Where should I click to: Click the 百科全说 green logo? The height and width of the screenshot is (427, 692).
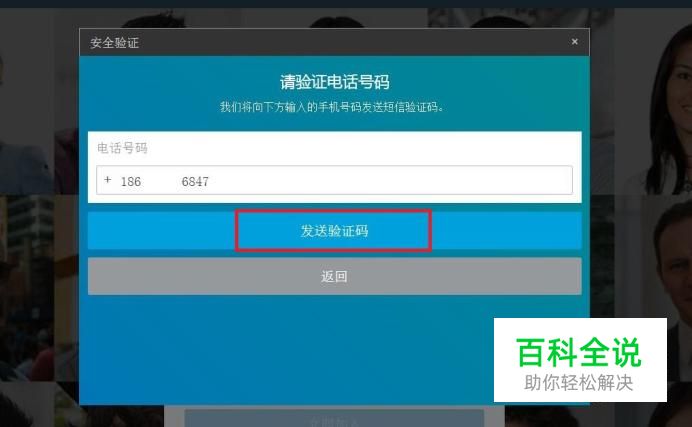tap(579, 352)
